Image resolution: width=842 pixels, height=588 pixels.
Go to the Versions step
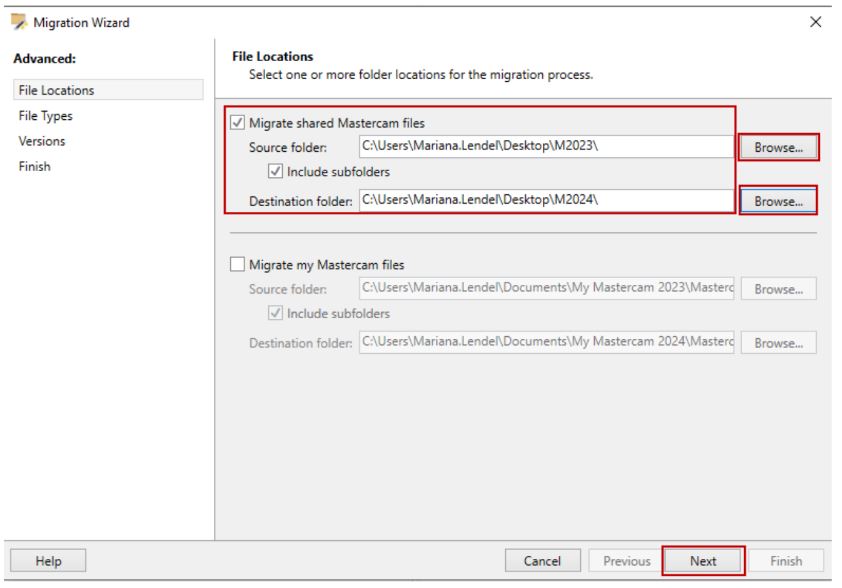(42, 141)
